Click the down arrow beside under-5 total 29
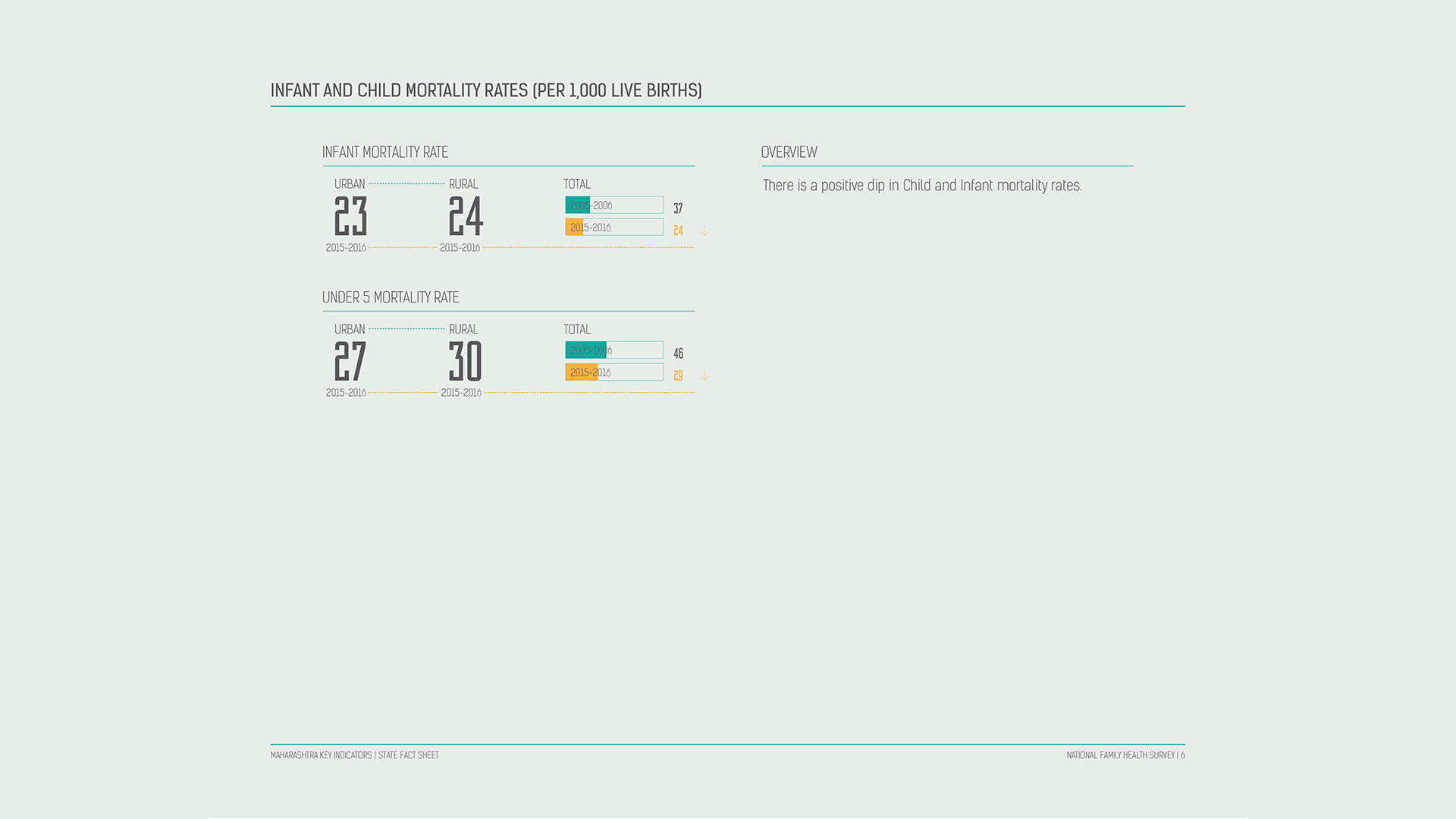Viewport: 1456px width, 819px height. (704, 376)
